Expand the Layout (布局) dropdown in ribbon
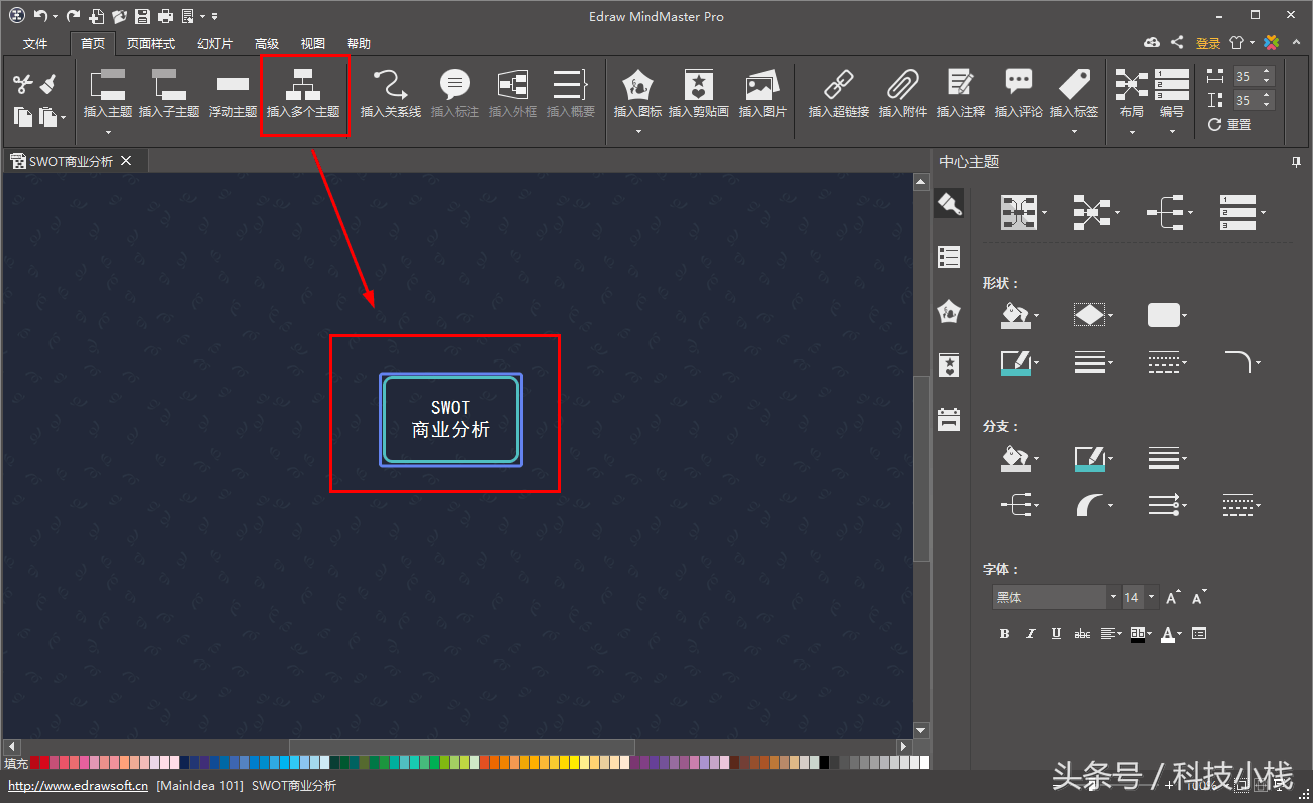Viewport: 1313px width, 803px height. pyautogui.click(x=1131, y=130)
